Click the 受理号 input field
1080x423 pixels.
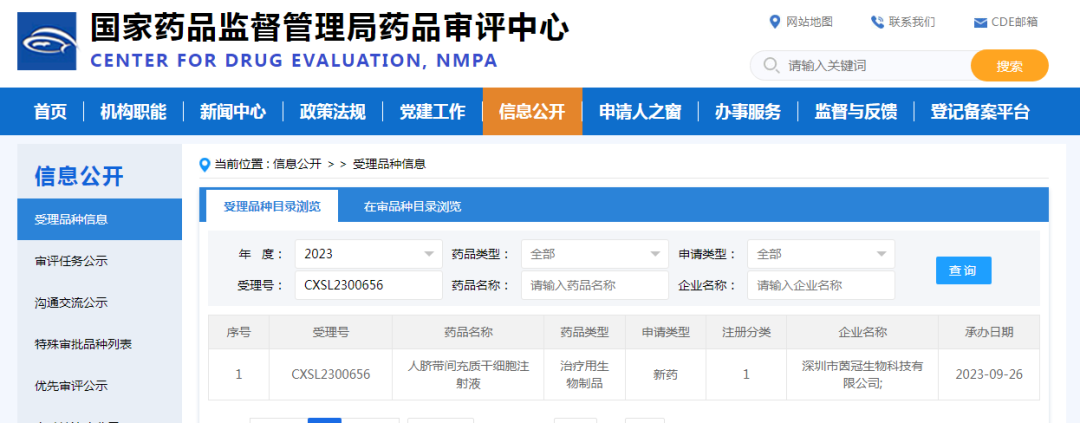pyautogui.click(x=368, y=285)
